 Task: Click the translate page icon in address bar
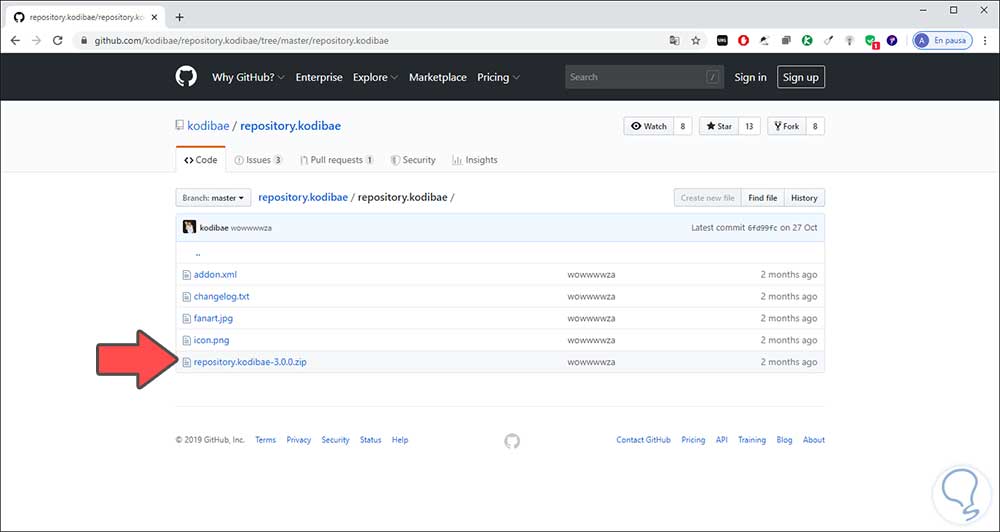[x=674, y=41]
